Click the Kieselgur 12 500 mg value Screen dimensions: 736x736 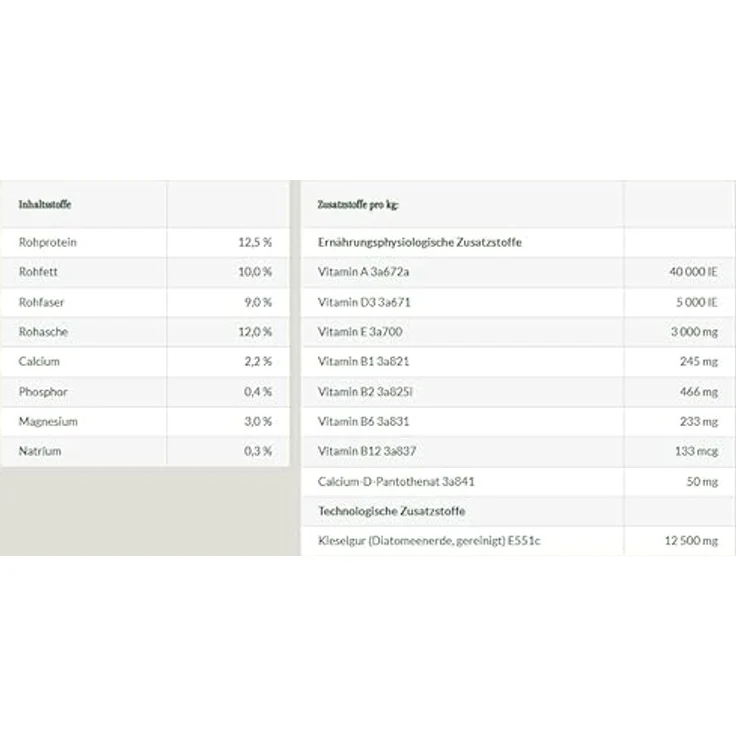click(691, 541)
